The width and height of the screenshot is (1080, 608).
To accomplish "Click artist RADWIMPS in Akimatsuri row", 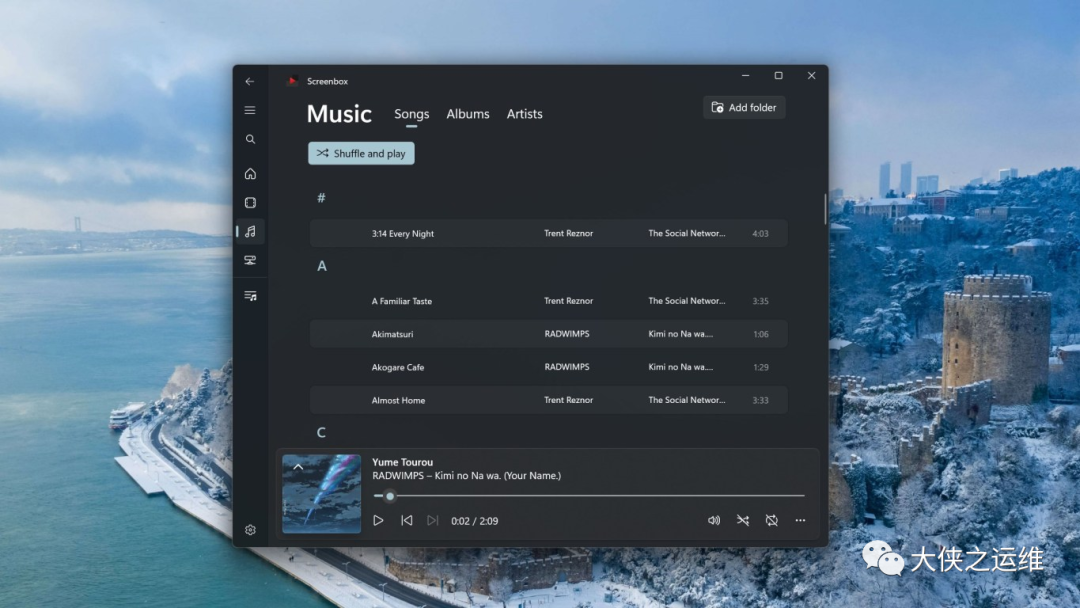I will click(x=567, y=334).
